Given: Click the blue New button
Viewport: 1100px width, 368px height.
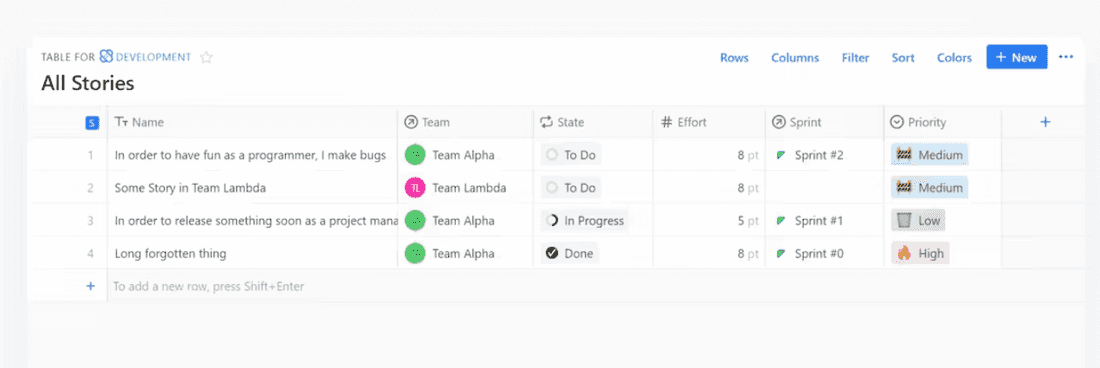Looking at the screenshot, I should coord(1017,57).
